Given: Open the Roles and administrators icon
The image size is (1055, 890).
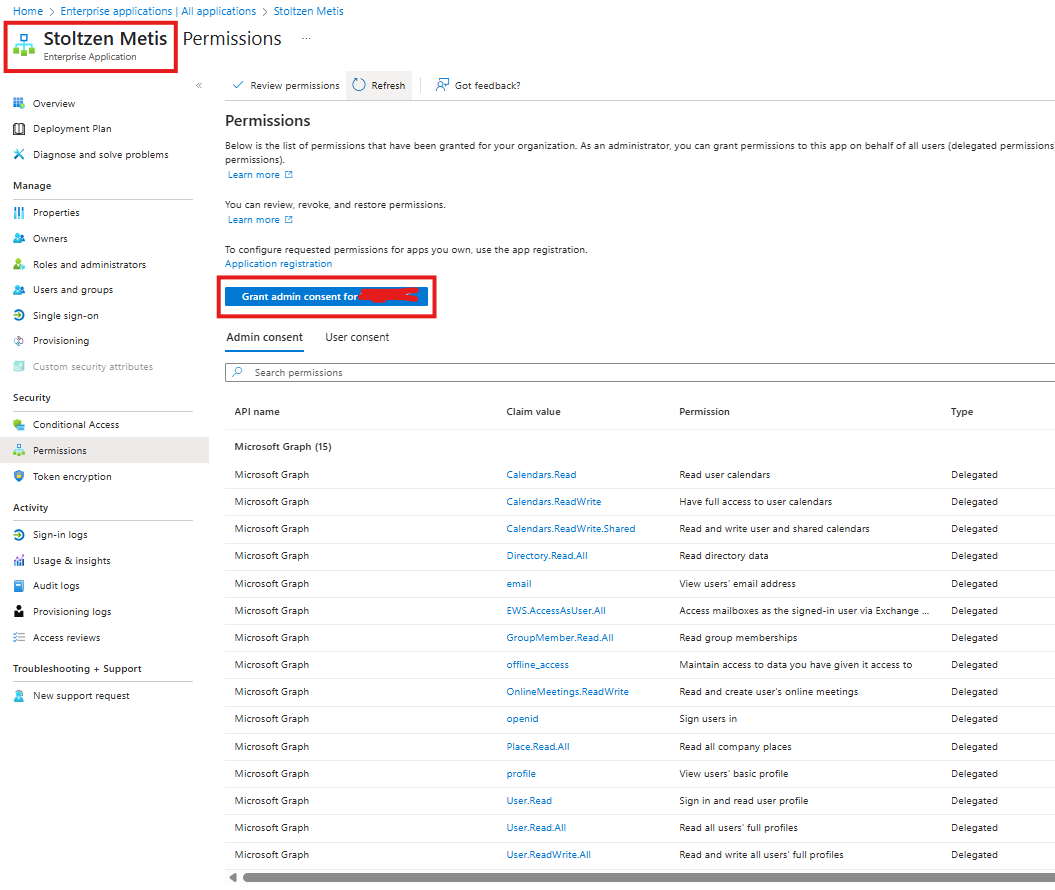Looking at the screenshot, I should pyautogui.click(x=19, y=264).
